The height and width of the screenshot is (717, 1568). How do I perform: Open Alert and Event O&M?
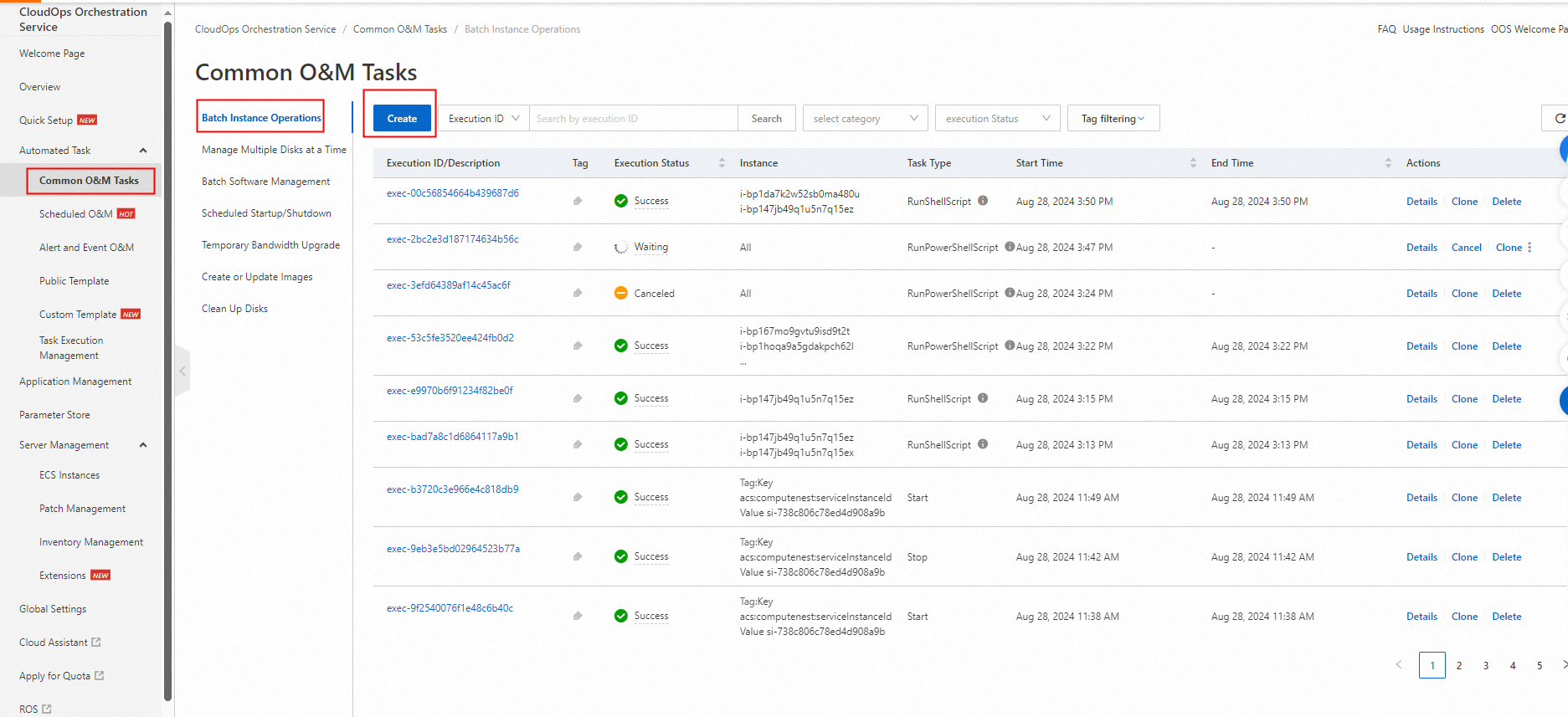(86, 248)
